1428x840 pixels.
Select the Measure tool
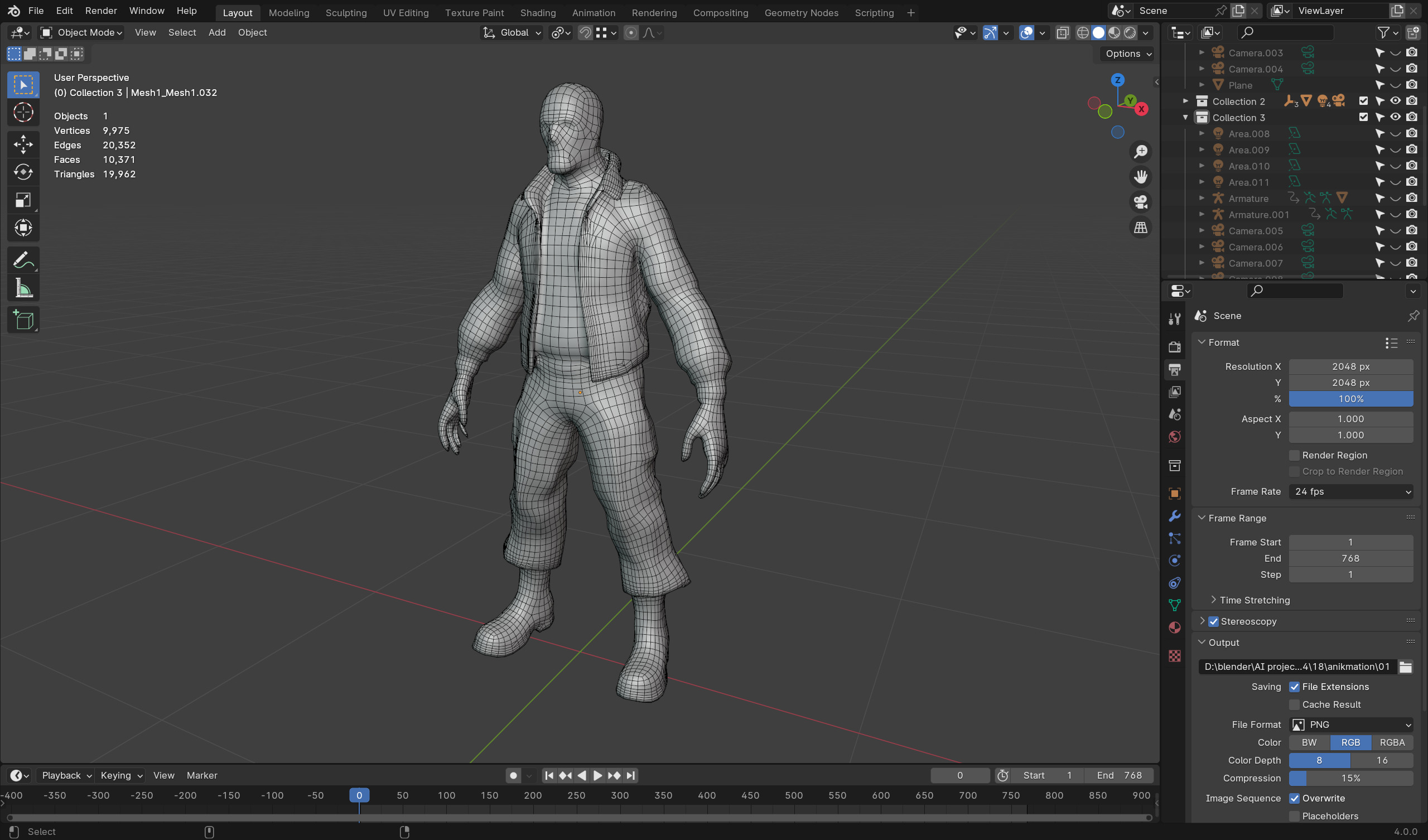tap(23, 288)
